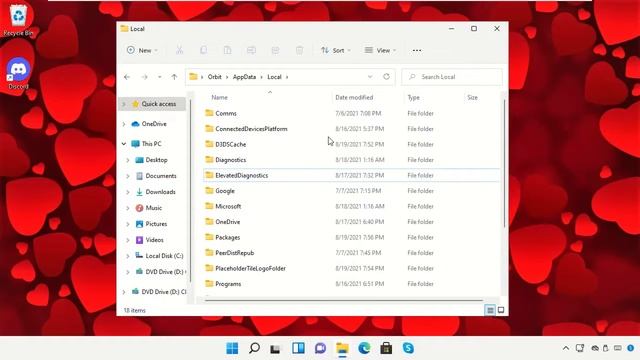Switch to large thumbnails view icon
This screenshot has width=640, height=360.
tap(501, 310)
